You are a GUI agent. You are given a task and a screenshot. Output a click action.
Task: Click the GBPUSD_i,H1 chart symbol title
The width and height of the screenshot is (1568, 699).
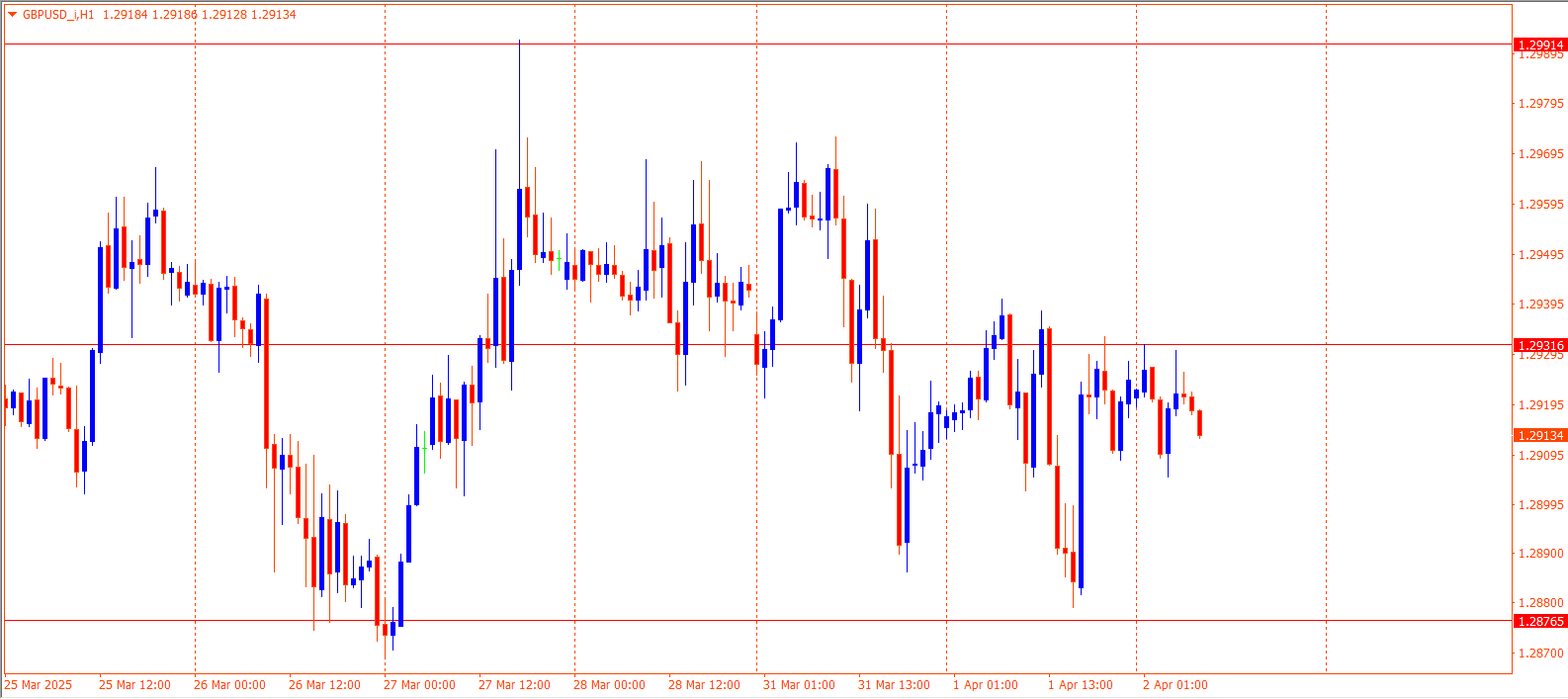pos(58,15)
